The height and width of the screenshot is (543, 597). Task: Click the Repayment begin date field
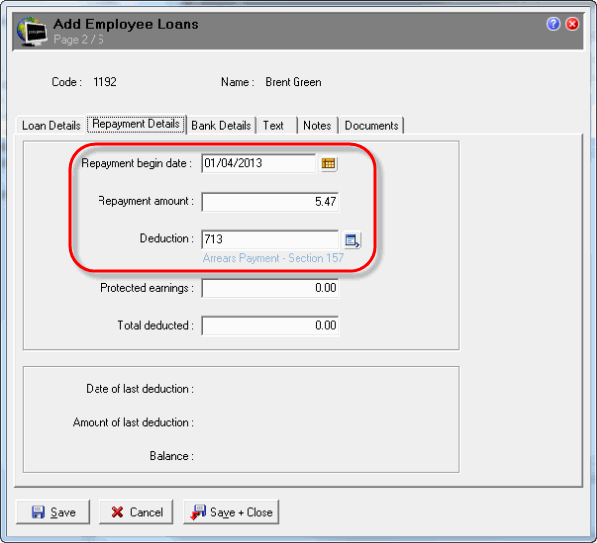point(259,163)
